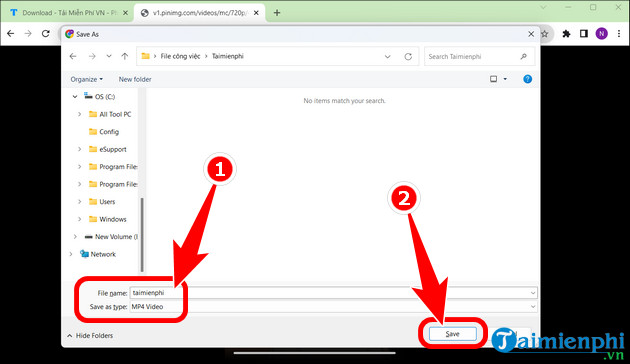Close the Download - Tải Miễn Phí VN tab
The image size is (630, 364).
[125, 13]
